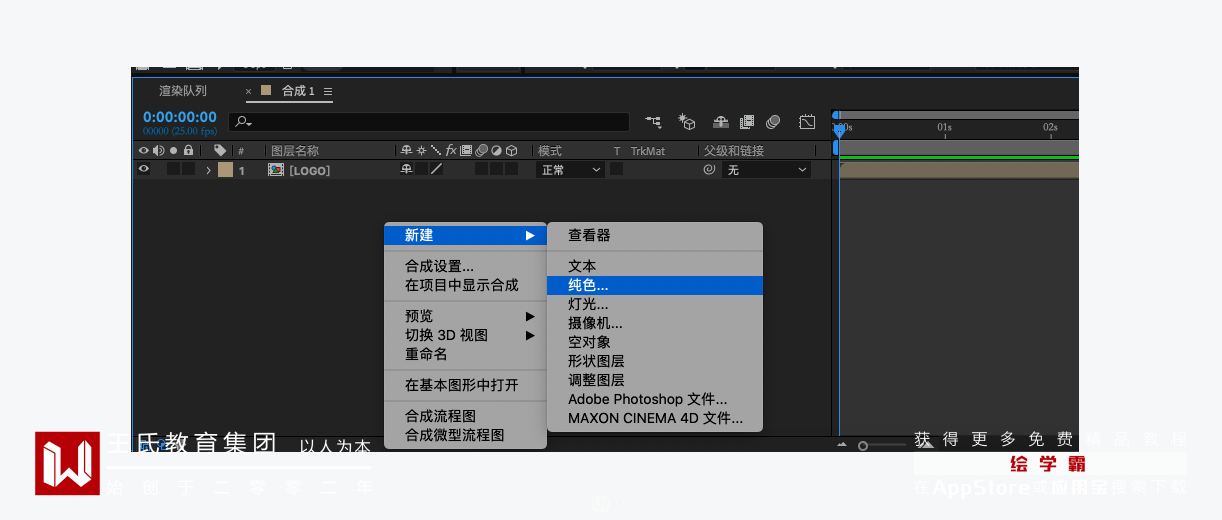Choose 灯光... from the submenu
Screen dimensions: 1222x520
pyautogui.click(x=655, y=304)
